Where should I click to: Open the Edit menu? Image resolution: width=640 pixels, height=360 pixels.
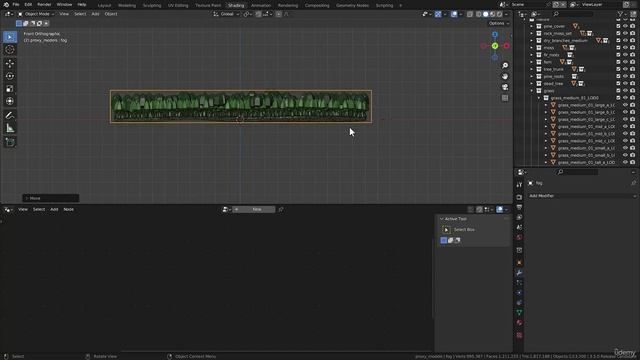tap(28, 5)
